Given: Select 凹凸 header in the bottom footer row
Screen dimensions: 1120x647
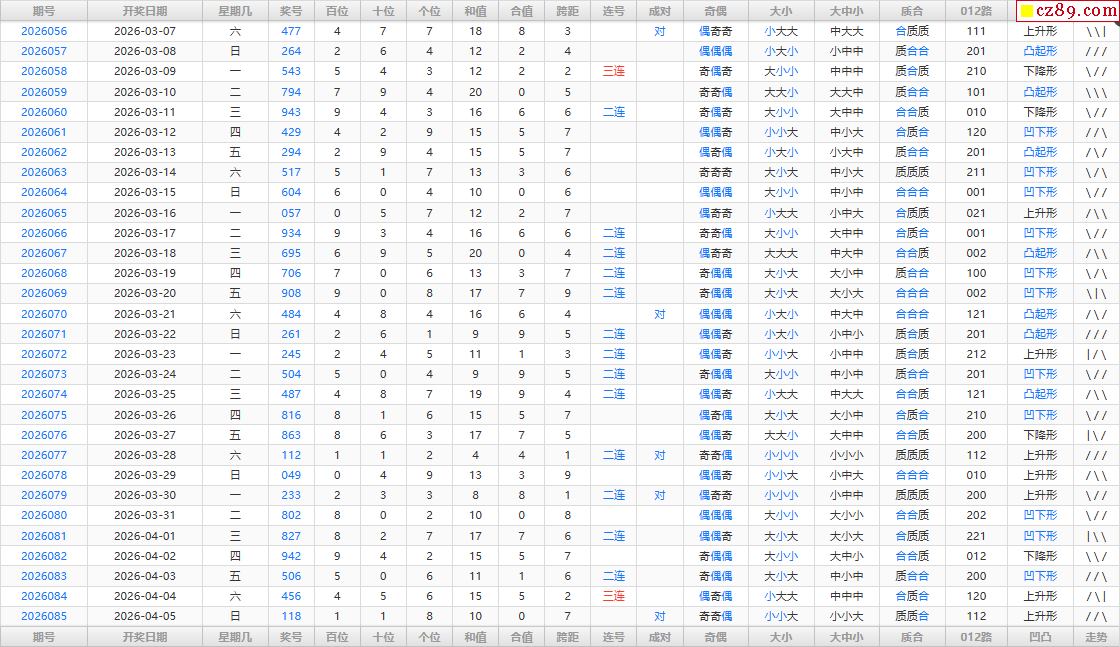Looking at the screenshot, I should 1040,637.
